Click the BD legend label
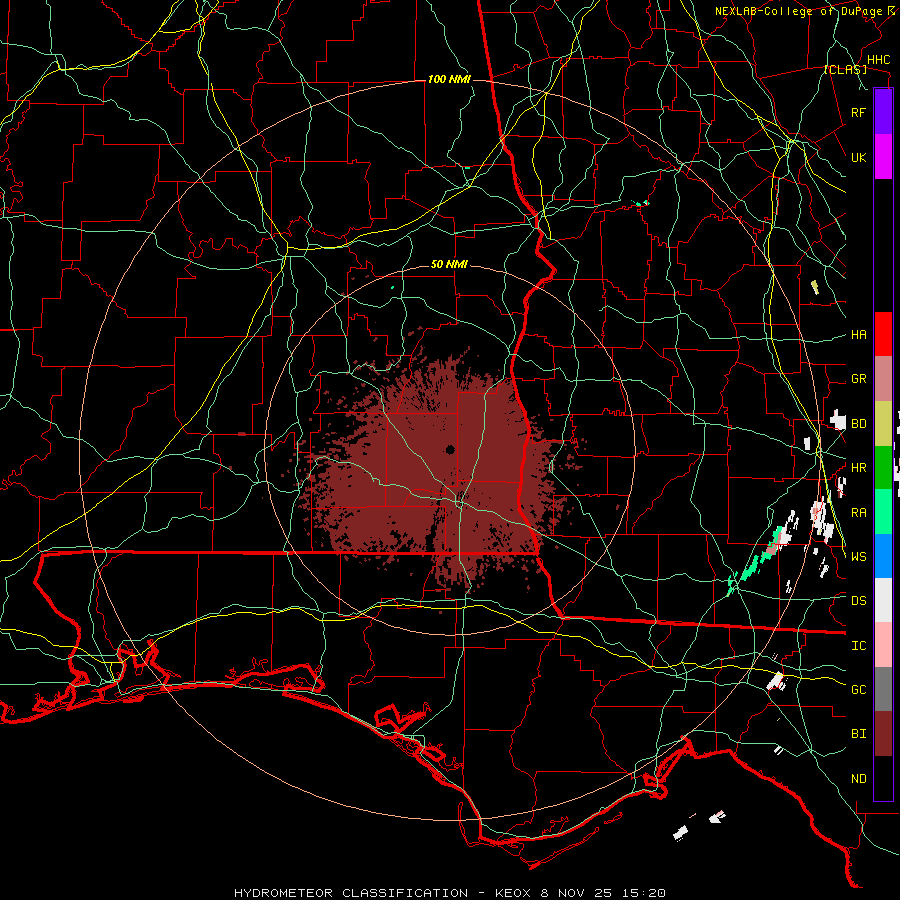 (x=858, y=424)
